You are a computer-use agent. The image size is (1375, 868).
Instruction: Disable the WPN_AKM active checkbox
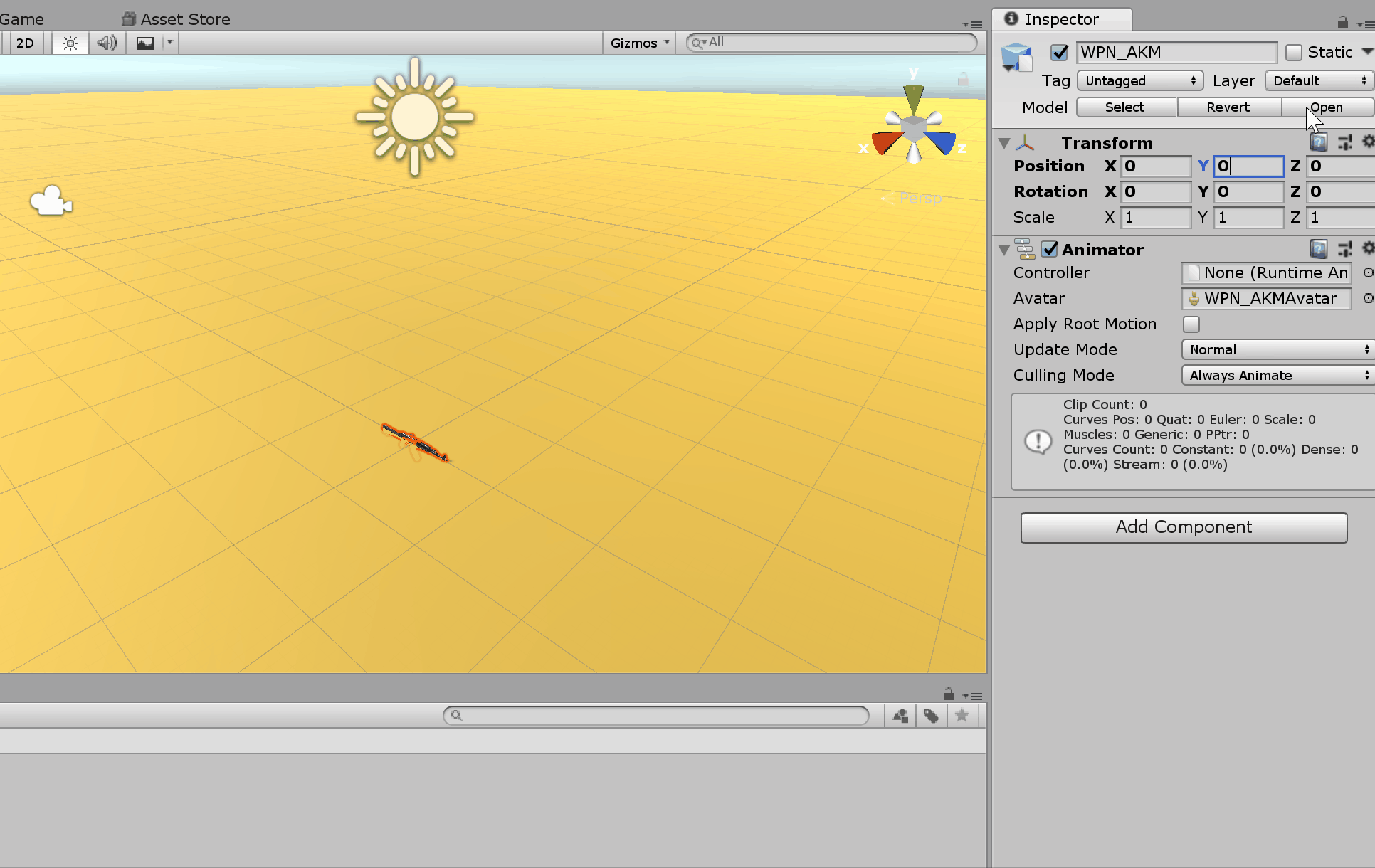click(1059, 53)
